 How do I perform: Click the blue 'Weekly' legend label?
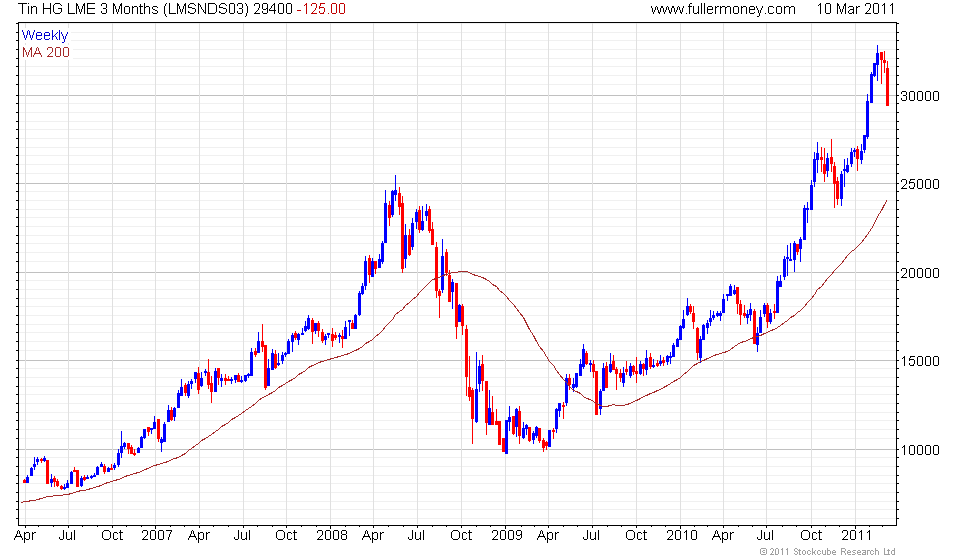point(44,36)
